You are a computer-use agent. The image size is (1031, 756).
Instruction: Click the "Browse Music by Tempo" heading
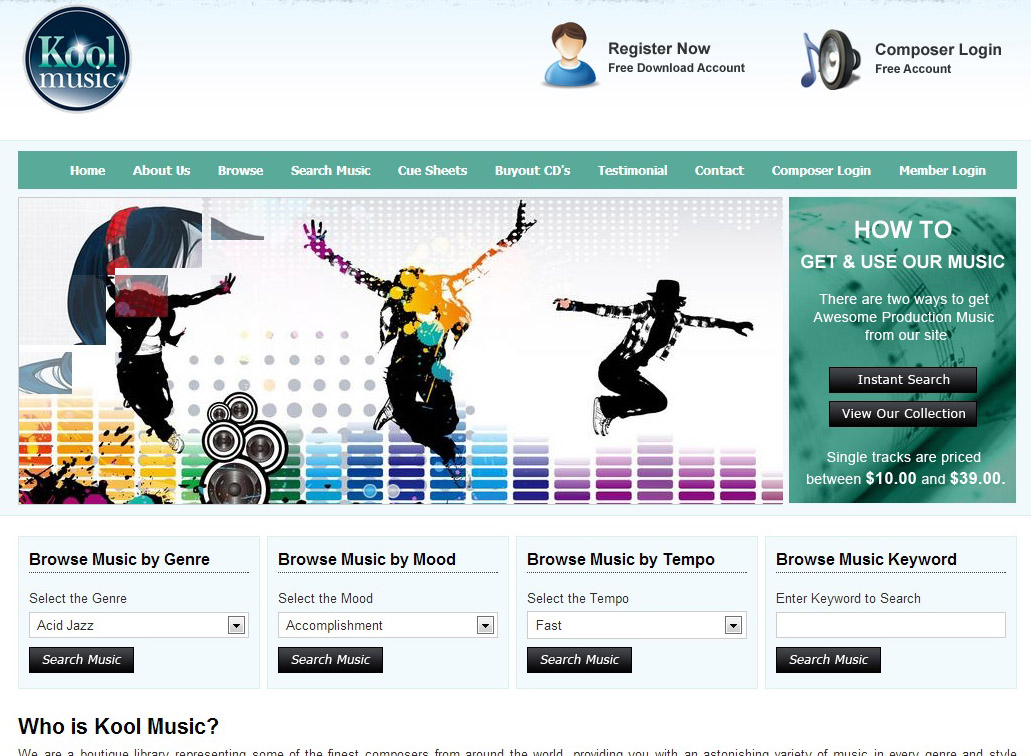point(621,559)
